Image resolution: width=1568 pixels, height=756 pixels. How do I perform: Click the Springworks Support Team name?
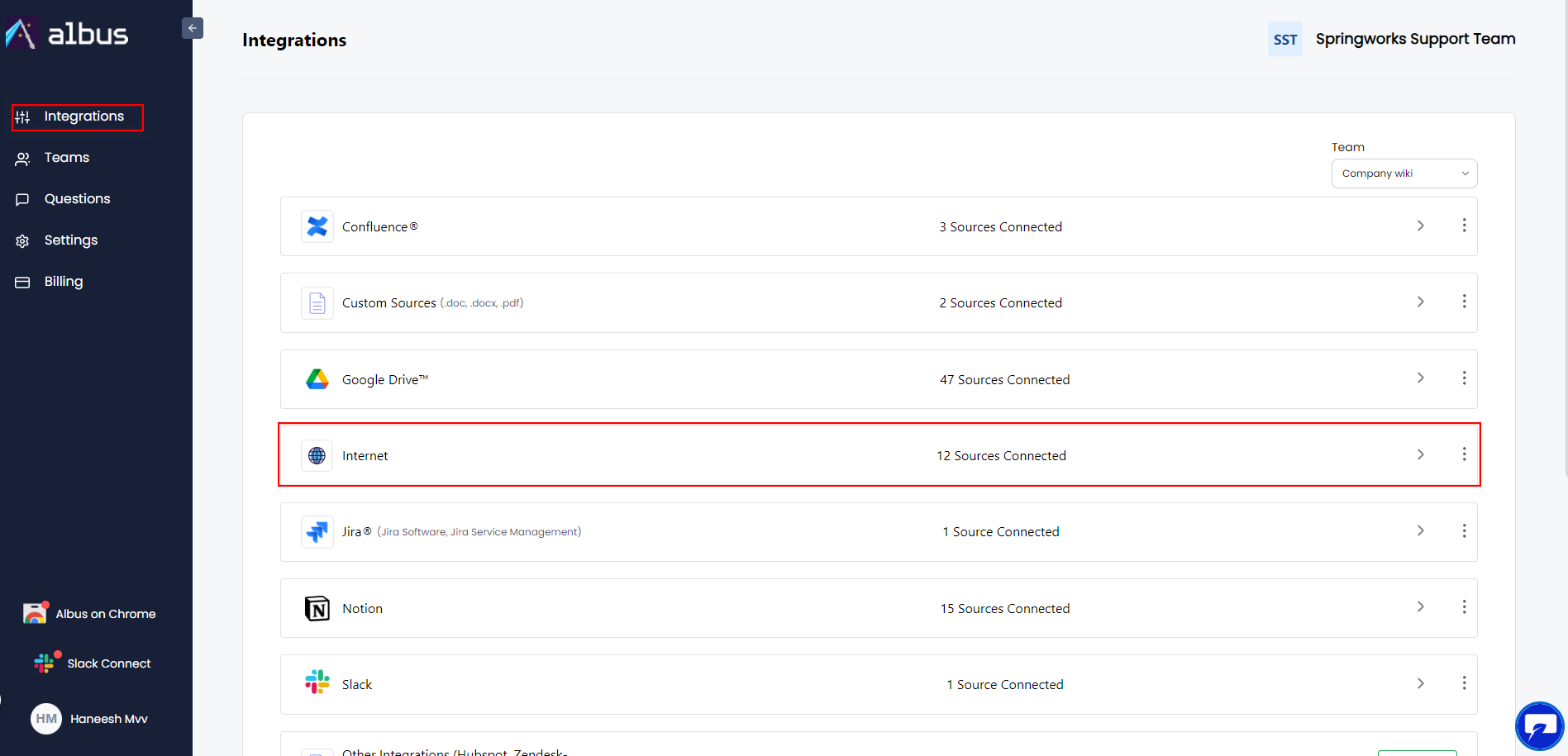pos(1416,39)
